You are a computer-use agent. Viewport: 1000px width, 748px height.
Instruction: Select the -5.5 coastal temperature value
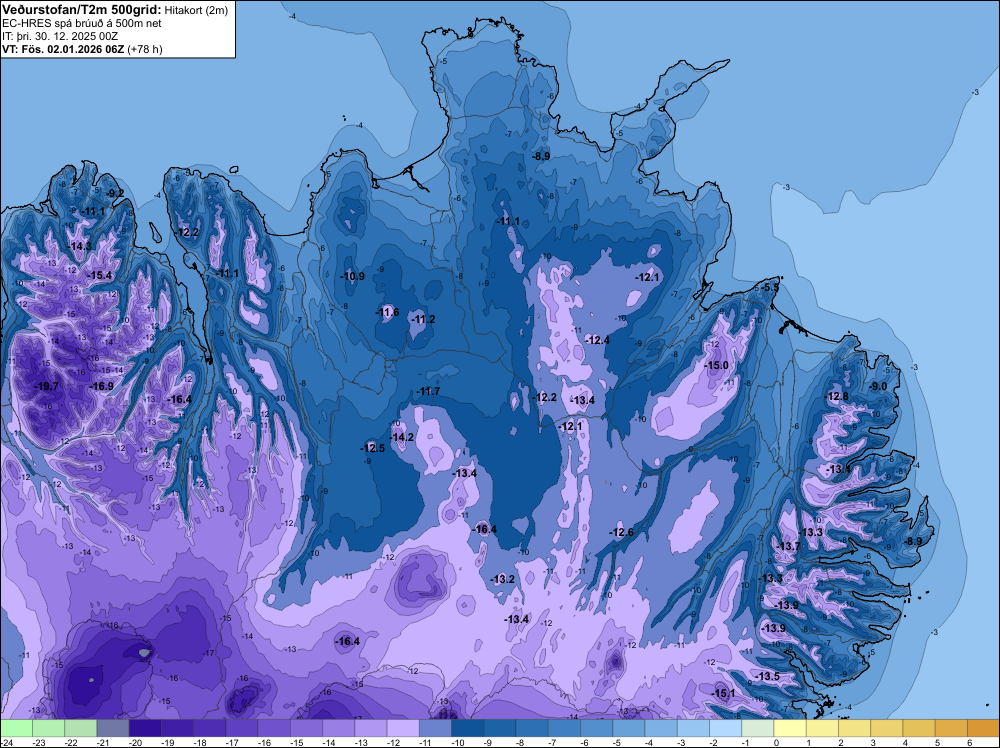click(770, 288)
